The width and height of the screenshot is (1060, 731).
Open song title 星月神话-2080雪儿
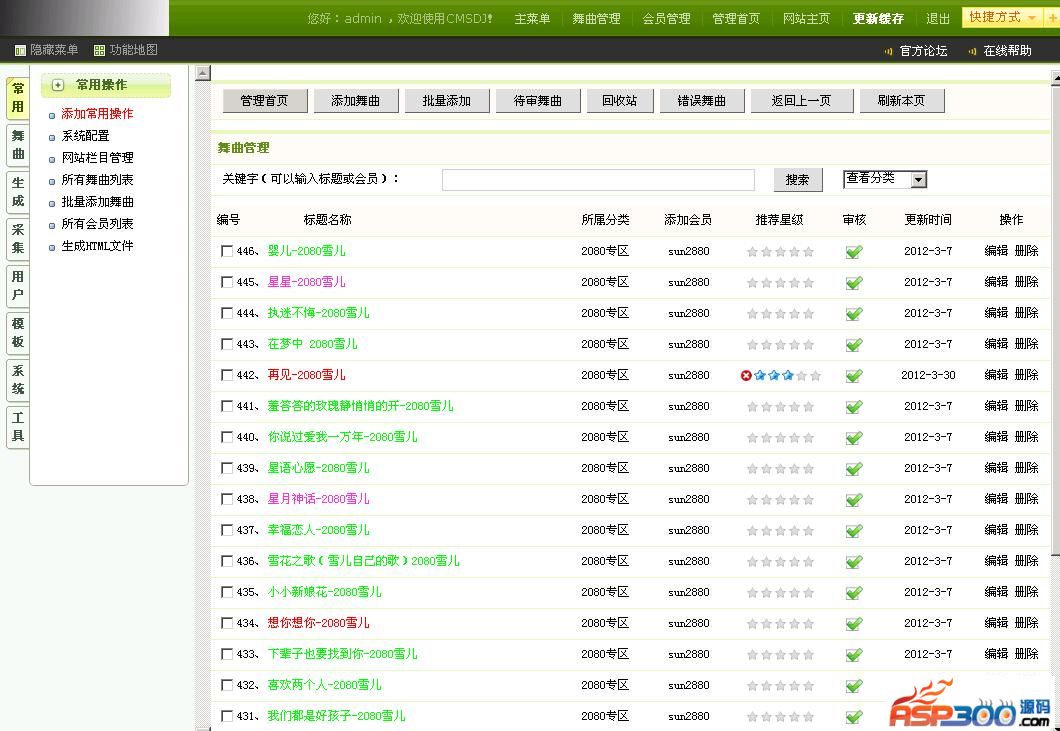(x=318, y=499)
